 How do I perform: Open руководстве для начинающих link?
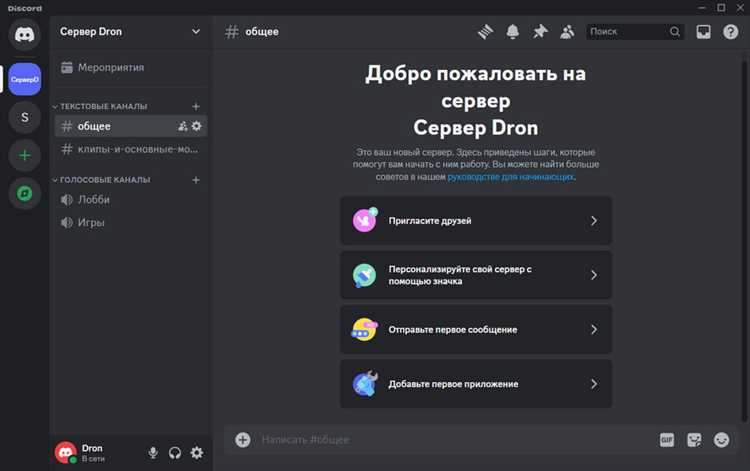(x=510, y=176)
